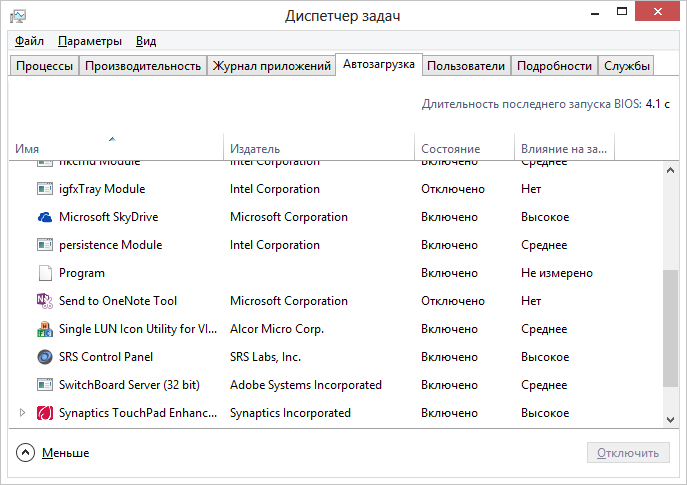Click publisher SRS Labs, Inc.

266,357
